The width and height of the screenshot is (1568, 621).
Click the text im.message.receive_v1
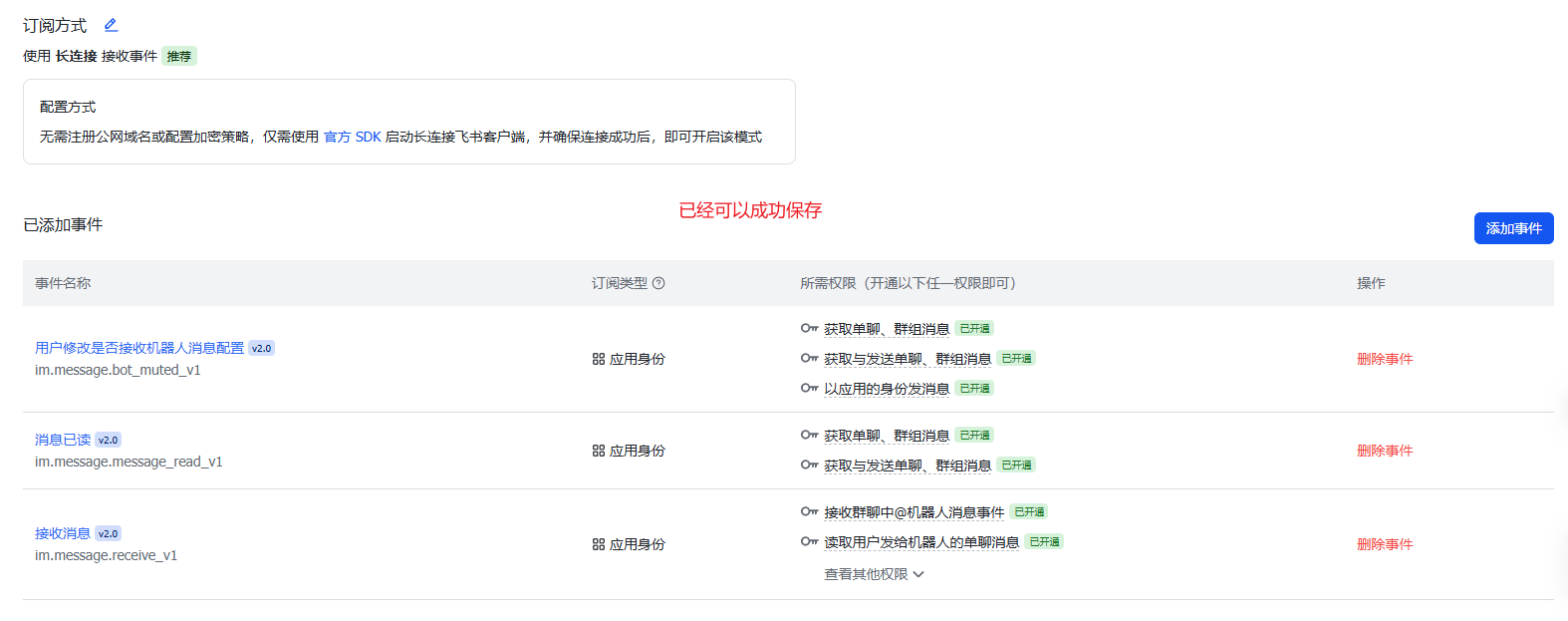(106, 555)
